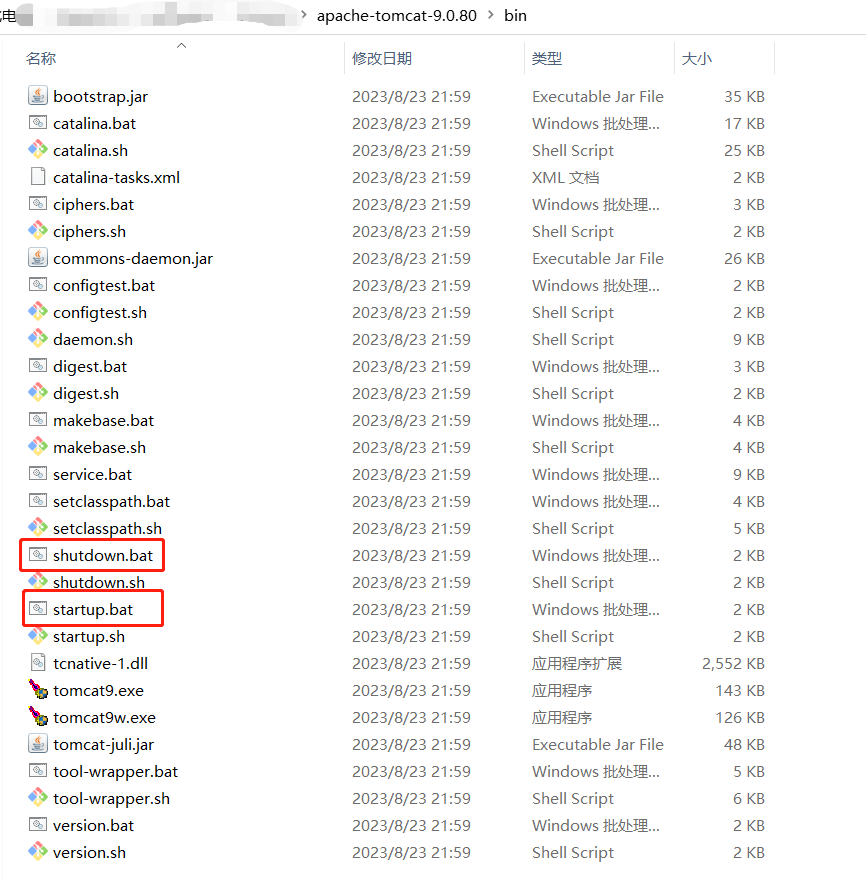Click the shutdown.bat file icon

(38, 554)
